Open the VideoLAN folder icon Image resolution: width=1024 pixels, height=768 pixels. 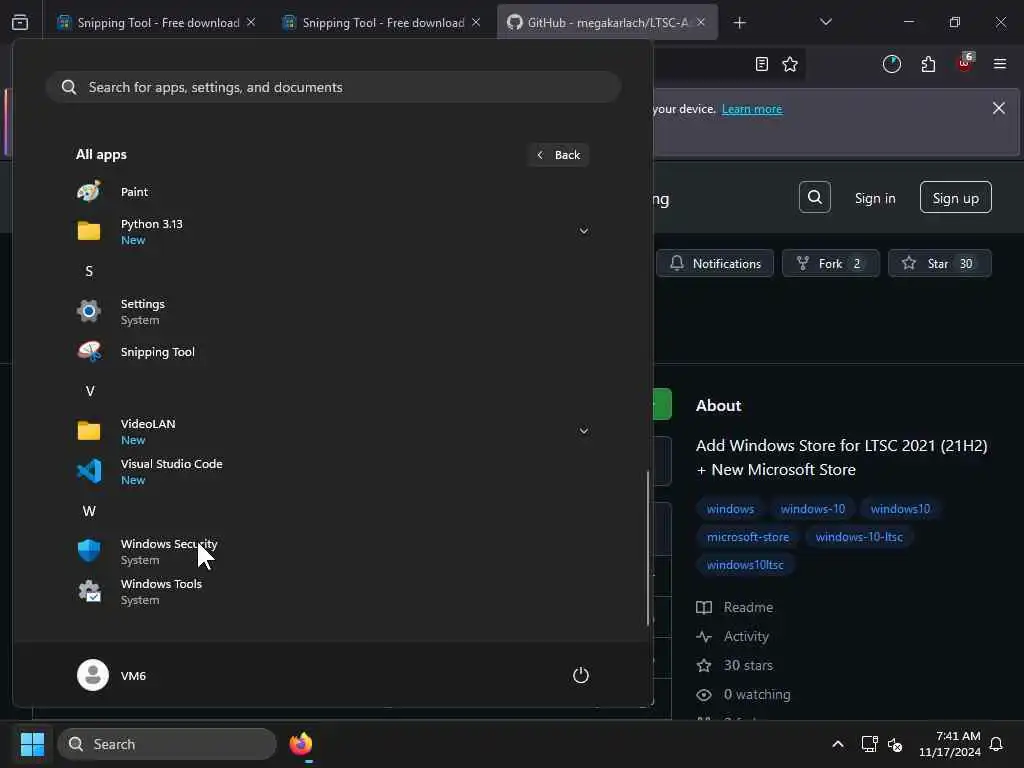[x=89, y=431]
